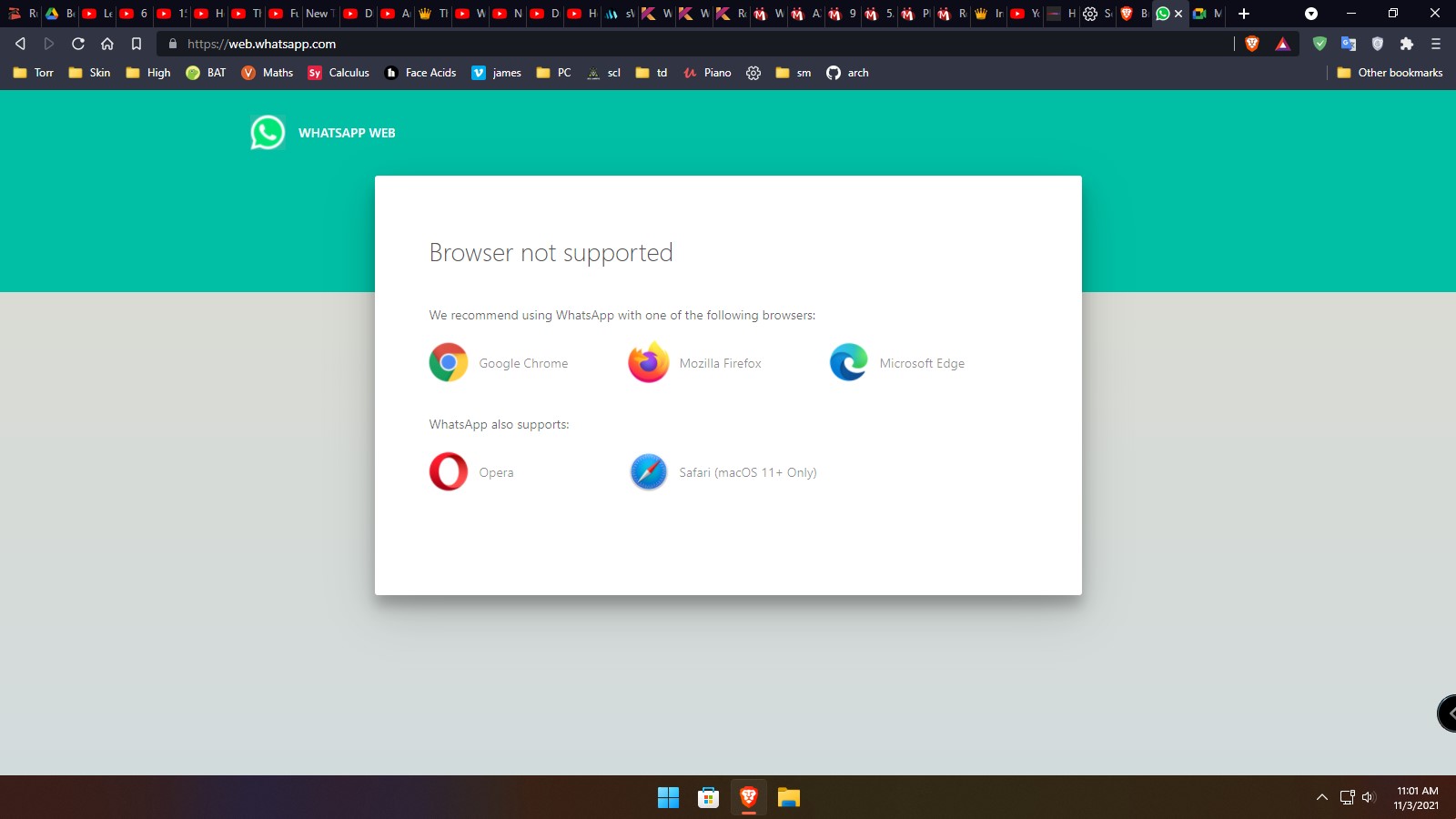
Task: Open the Opera link text
Action: pyautogui.click(x=496, y=472)
